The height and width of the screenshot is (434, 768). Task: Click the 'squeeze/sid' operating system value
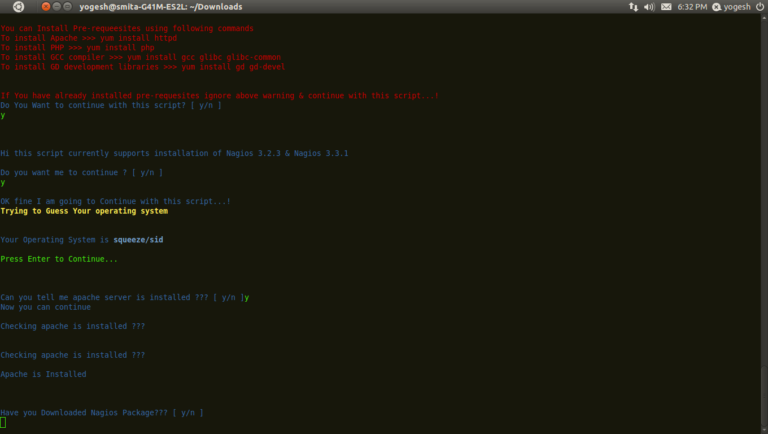point(138,240)
